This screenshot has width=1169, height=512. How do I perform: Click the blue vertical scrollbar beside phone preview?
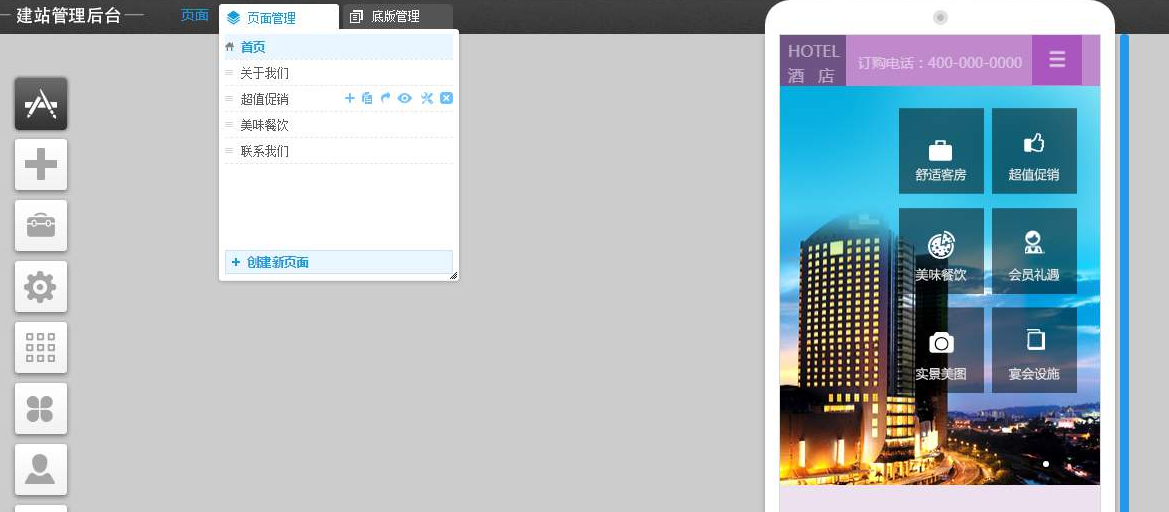1124,270
